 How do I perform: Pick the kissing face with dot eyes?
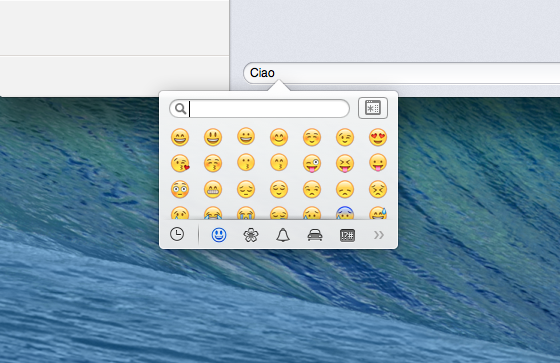click(246, 163)
